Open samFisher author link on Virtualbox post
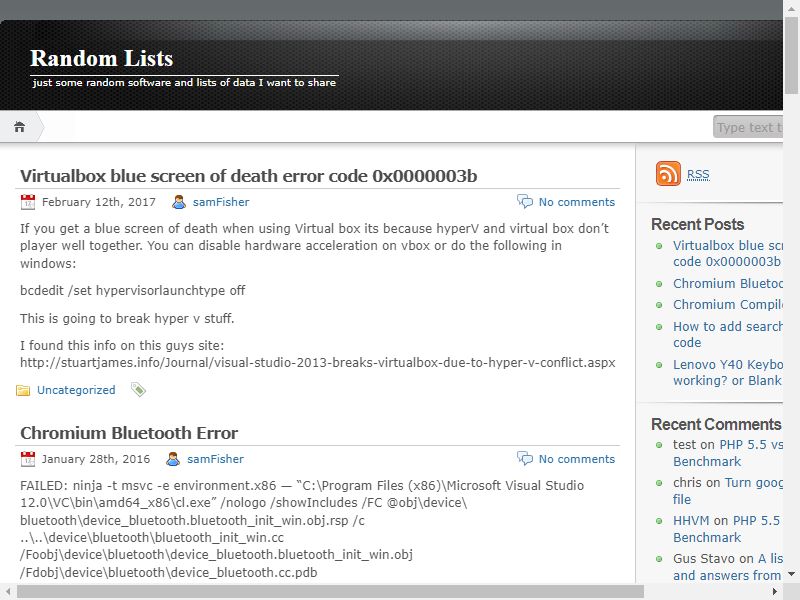Viewport: 800px width, 600px height. pyautogui.click(x=221, y=202)
